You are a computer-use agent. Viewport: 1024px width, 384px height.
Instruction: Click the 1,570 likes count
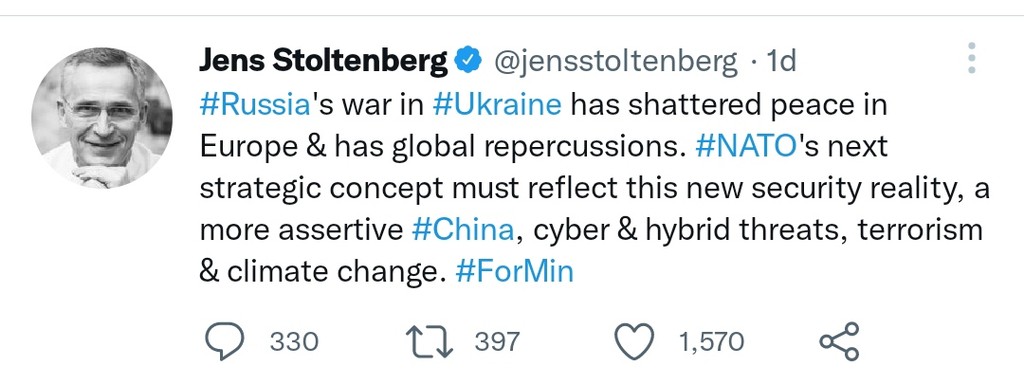711,342
